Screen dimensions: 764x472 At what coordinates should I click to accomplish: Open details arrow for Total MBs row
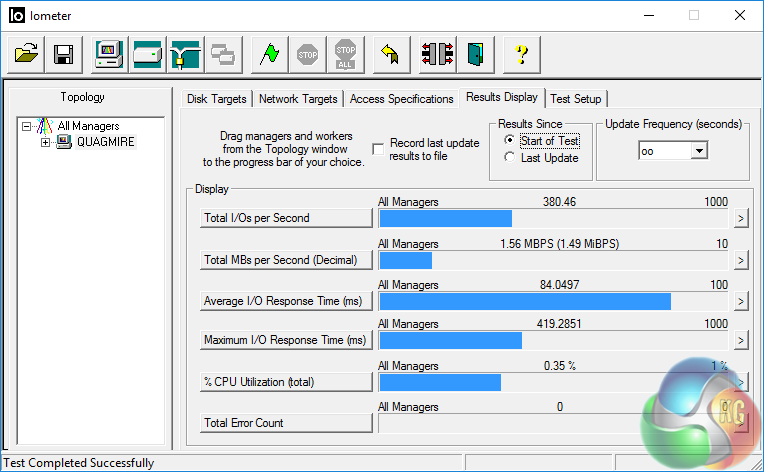(x=741, y=261)
